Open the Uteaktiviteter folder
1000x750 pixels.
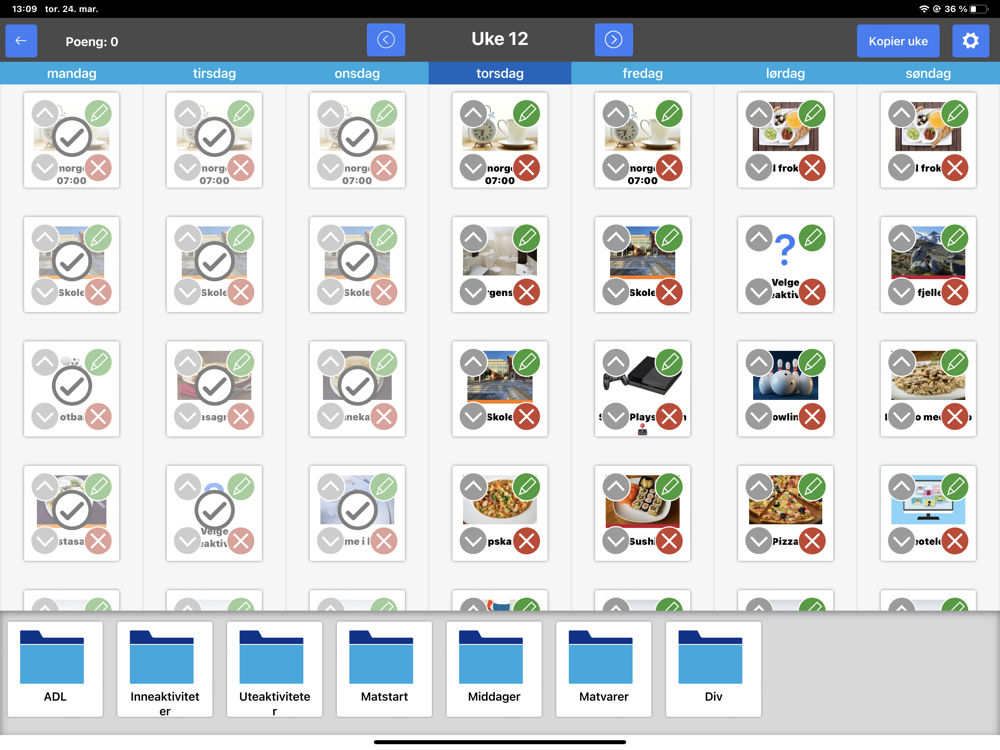pos(275,669)
